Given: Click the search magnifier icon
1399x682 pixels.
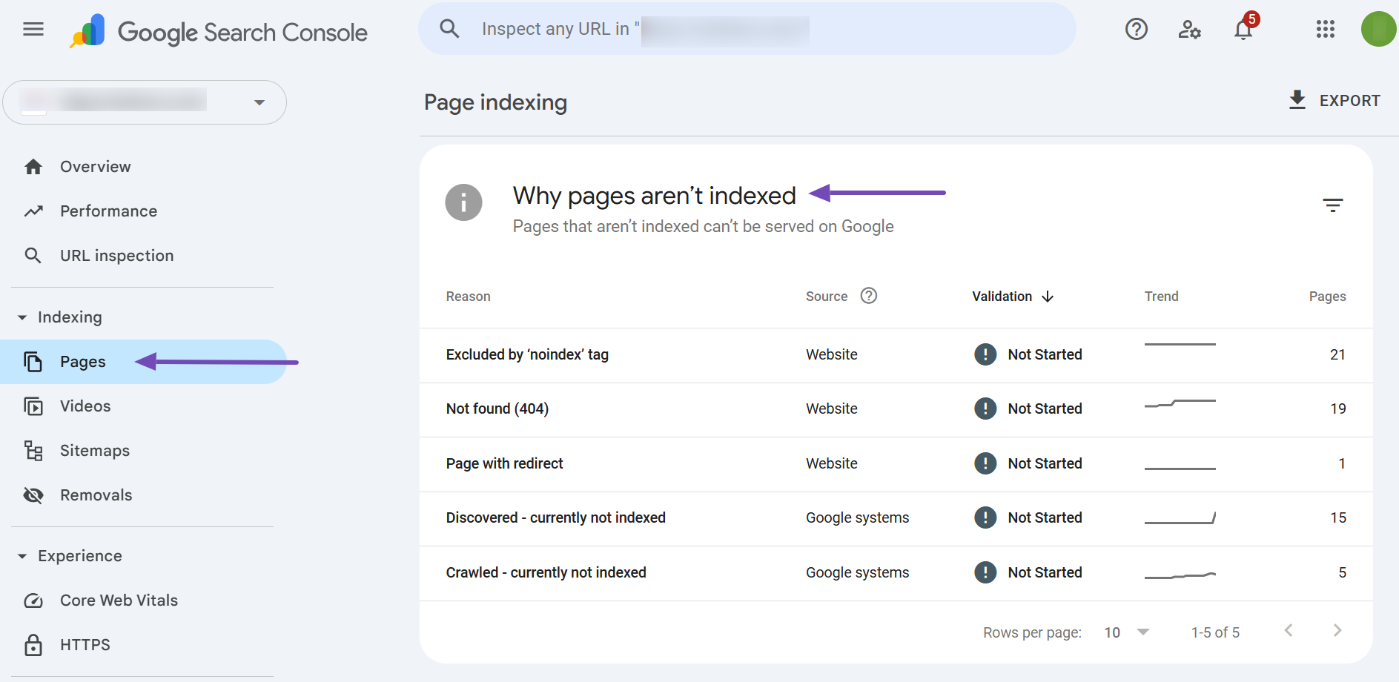Looking at the screenshot, I should 450,29.
